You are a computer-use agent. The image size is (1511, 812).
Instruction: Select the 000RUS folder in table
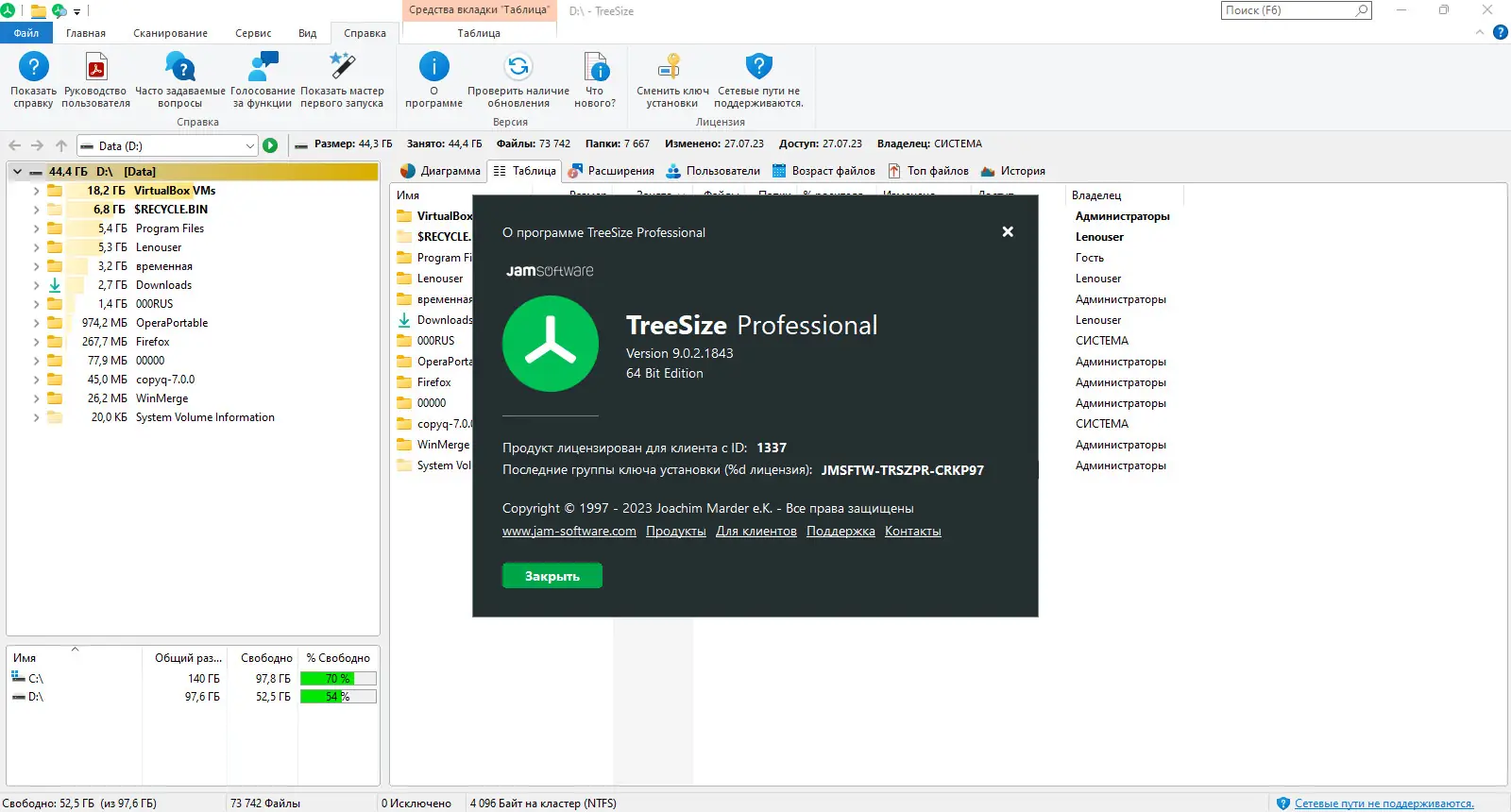pyautogui.click(x=435, y=341)
